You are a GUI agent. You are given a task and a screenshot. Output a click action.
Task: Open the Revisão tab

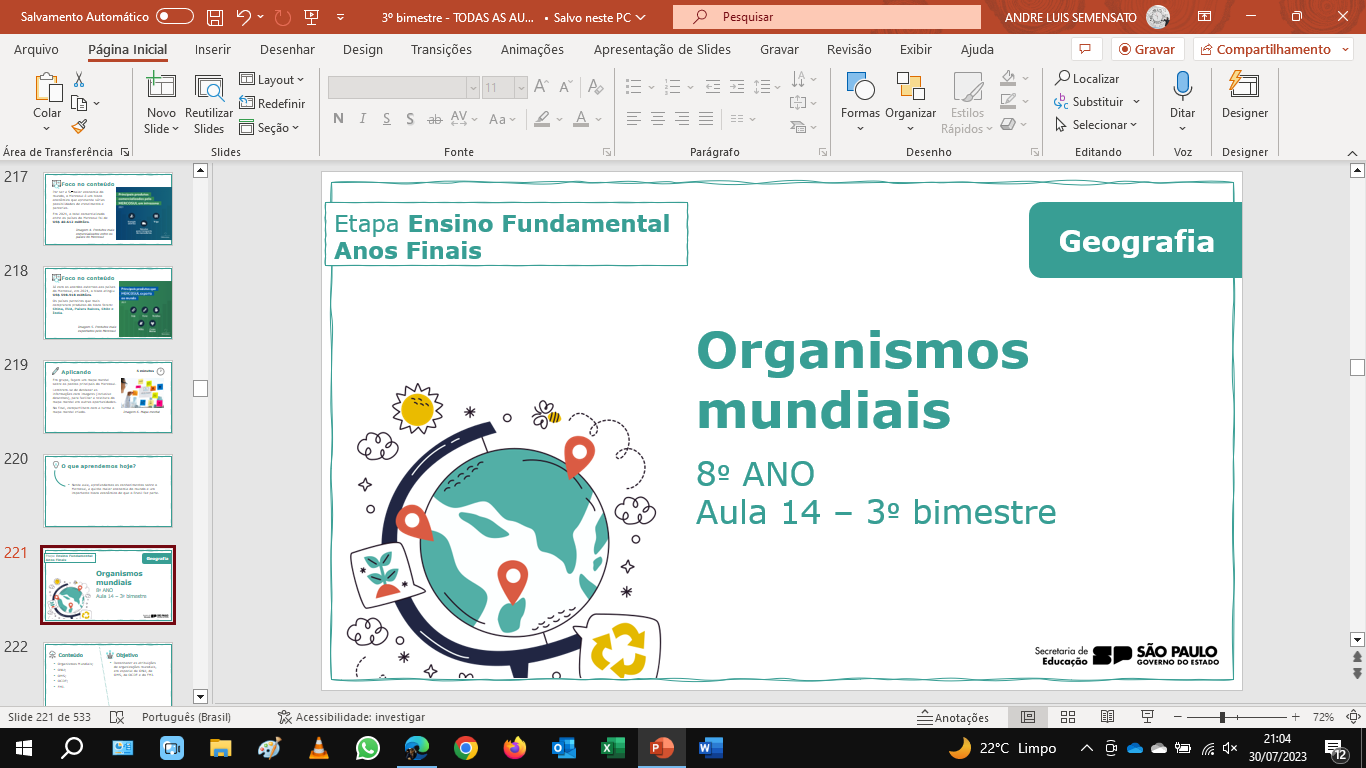849,49
